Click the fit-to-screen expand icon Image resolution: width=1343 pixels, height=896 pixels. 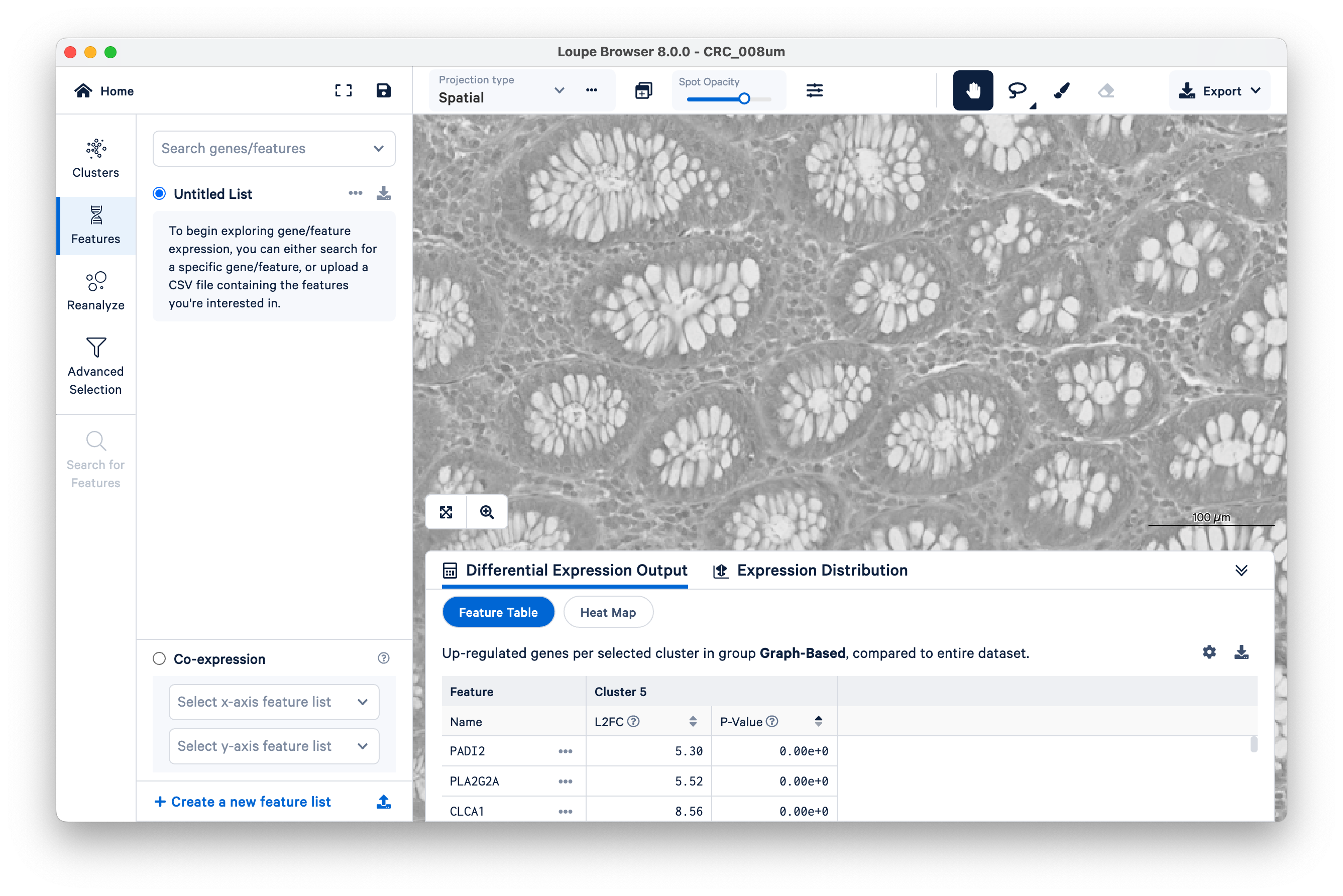[x=446, y=512]
